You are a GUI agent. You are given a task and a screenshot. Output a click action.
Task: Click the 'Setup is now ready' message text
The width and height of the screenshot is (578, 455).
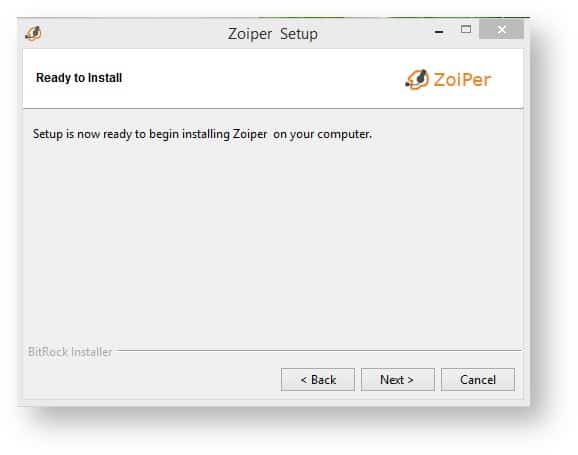pos(202,134)
